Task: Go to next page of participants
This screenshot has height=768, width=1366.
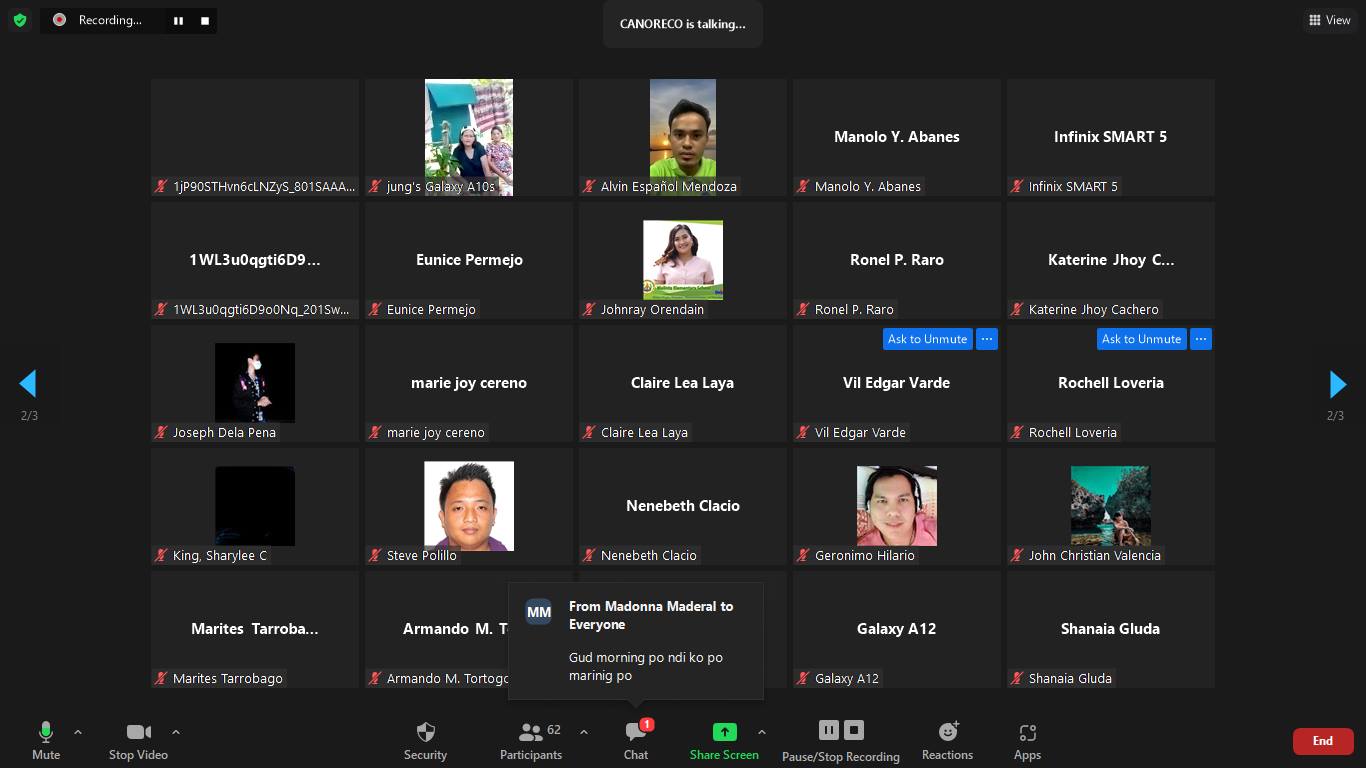Action: point(1337,384)
